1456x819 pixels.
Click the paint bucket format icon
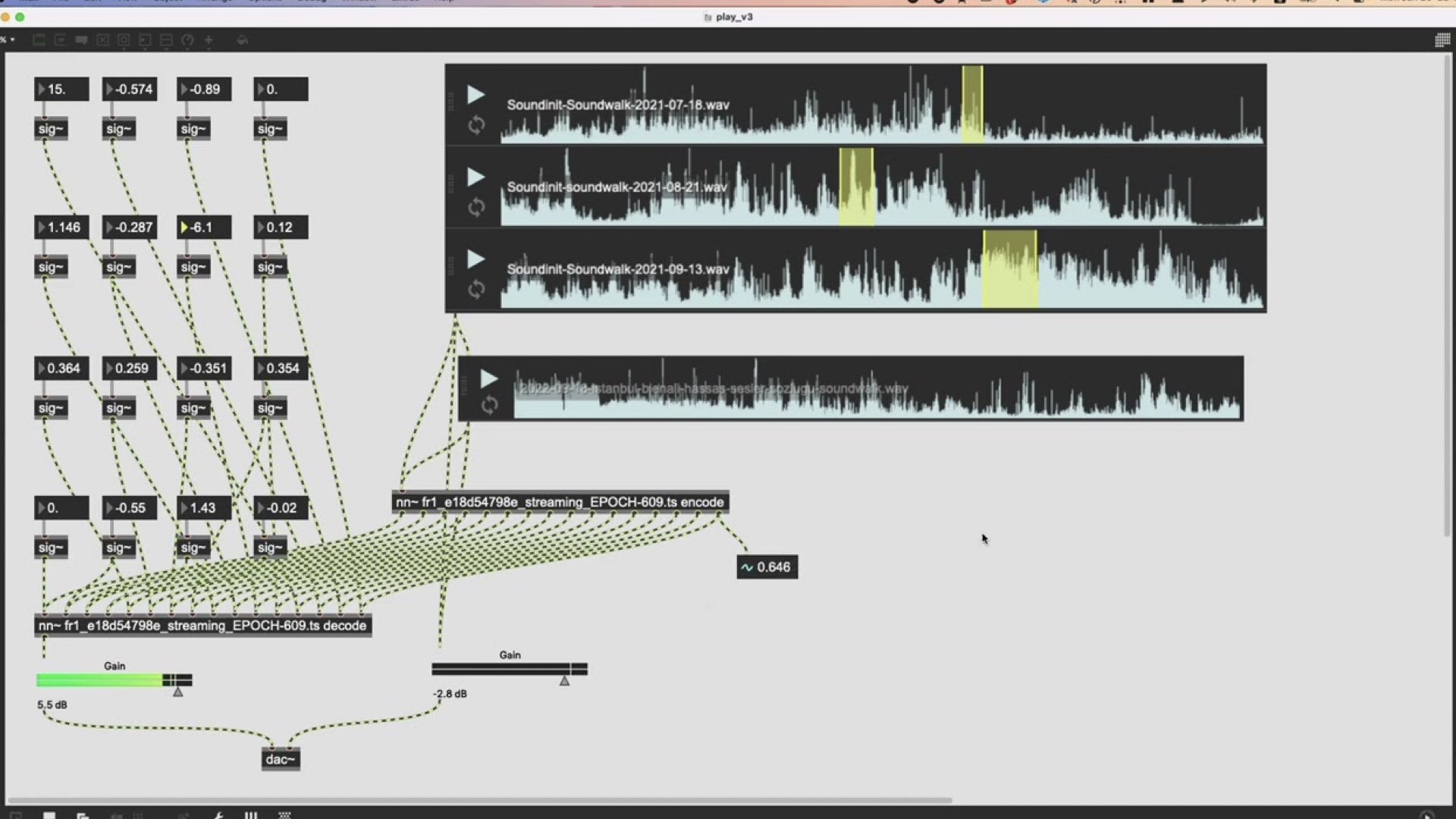[242, 40]
